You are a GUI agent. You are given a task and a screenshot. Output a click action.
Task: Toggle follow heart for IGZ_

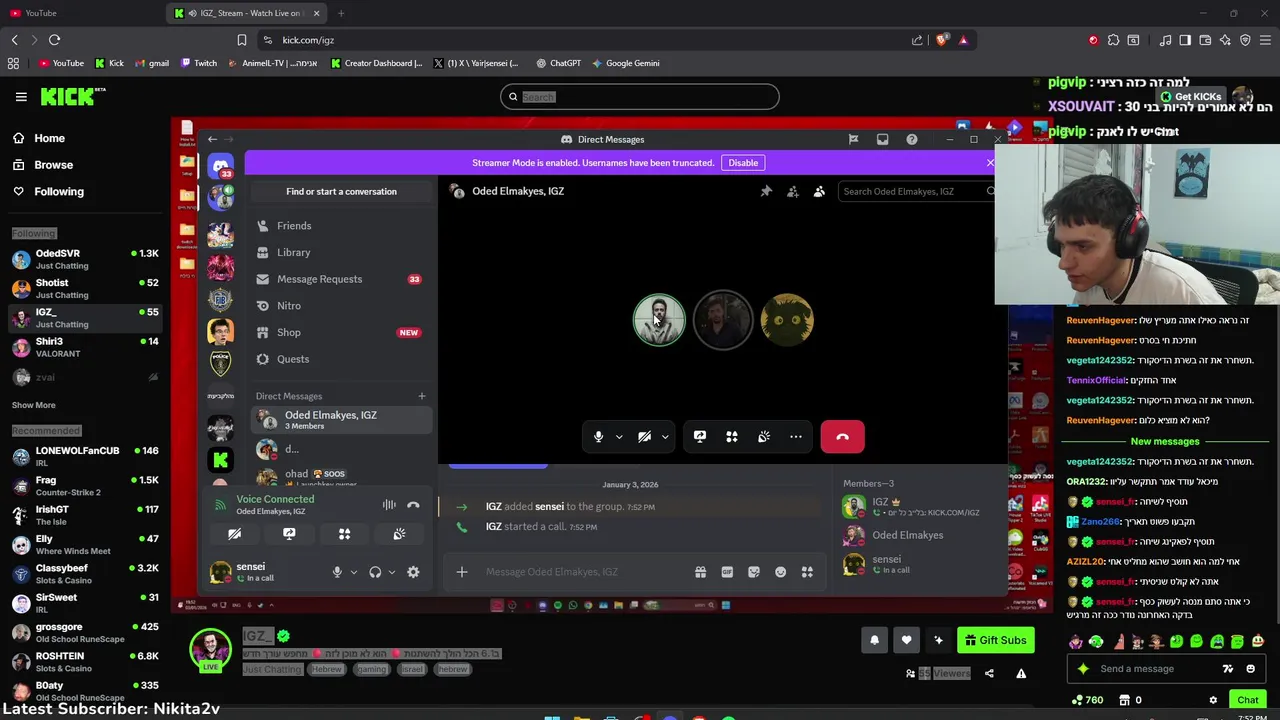tap(907, 640)
